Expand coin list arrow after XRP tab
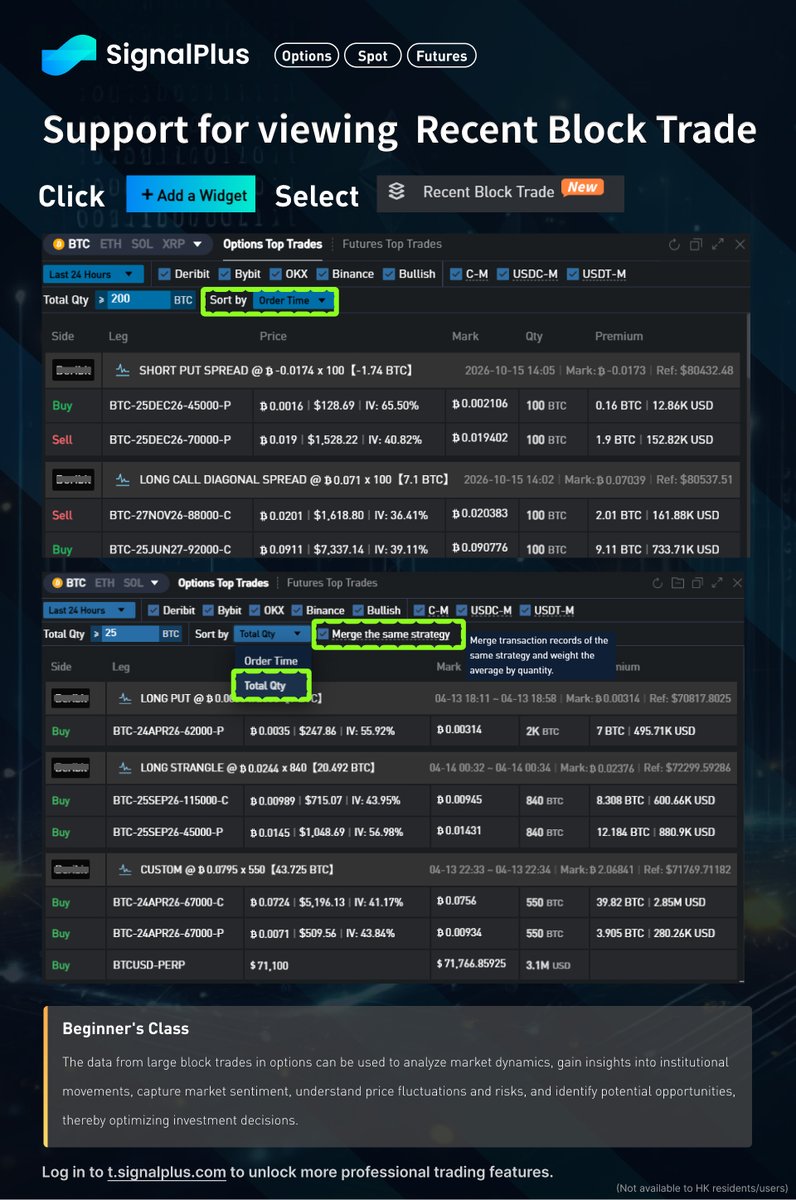The image size is (796, 1200). [197, 244]
